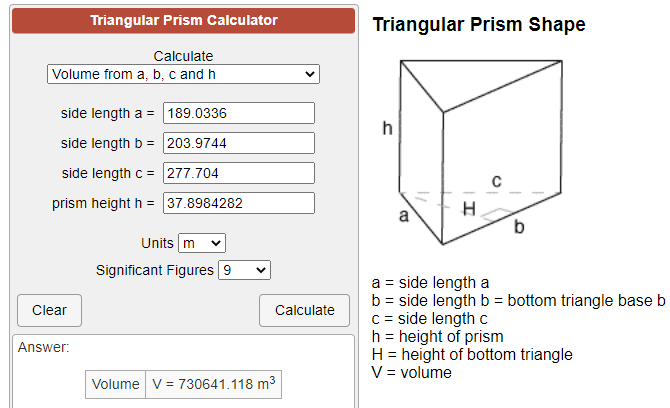Focus the side length b input field
Screen dimensions: 670x408
tap(237, 143)
